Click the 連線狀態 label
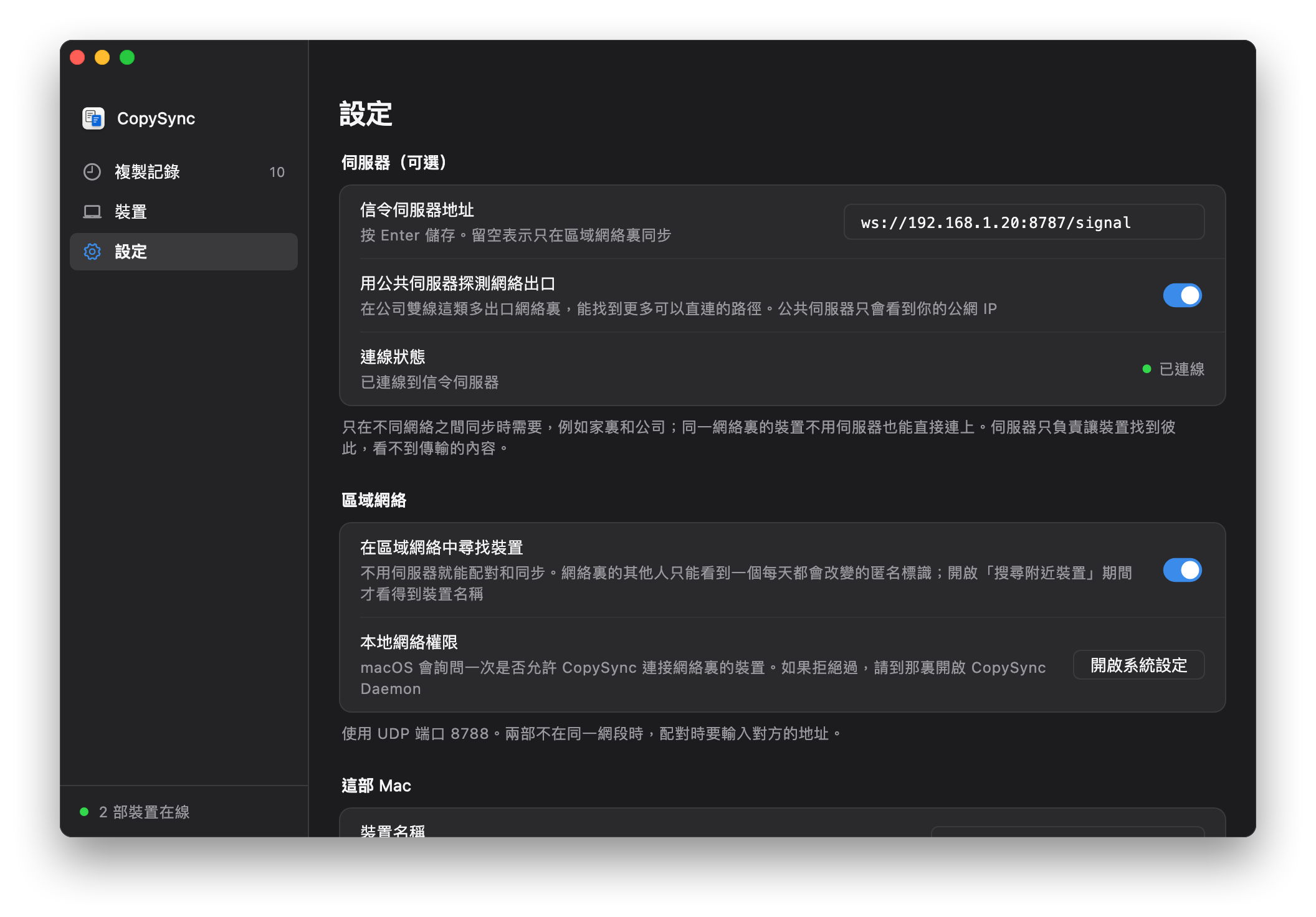Screen dimensions: 1316x917 pyautogui.click(x=393, y=357)
